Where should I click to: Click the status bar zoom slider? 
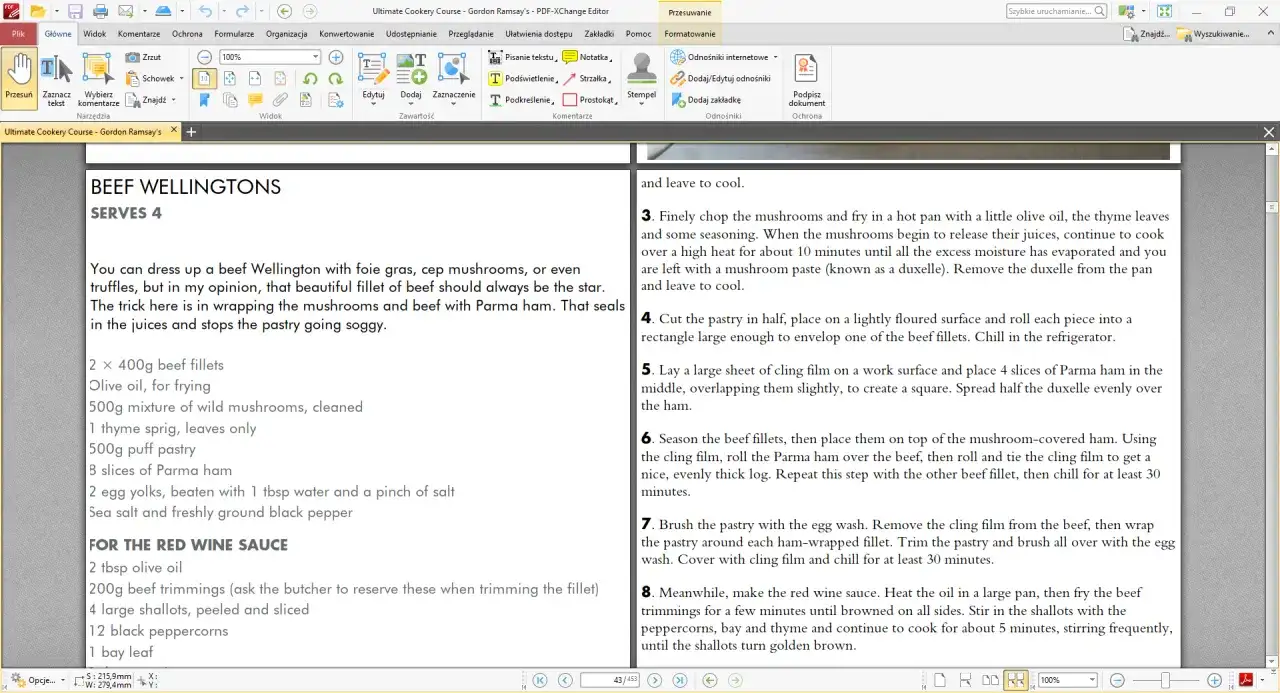click(x=1165, y=680)
